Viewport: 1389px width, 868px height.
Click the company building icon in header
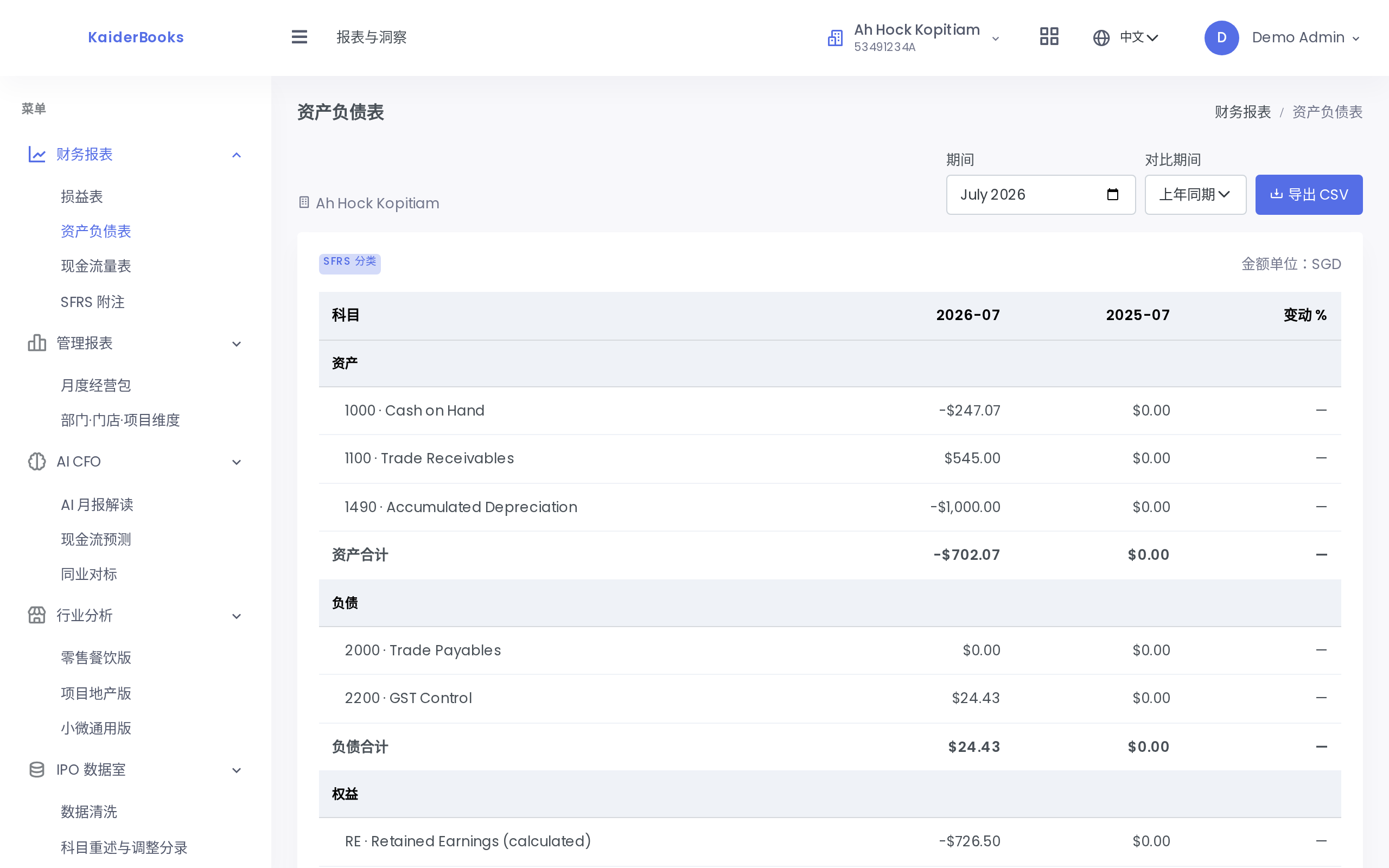835,38
